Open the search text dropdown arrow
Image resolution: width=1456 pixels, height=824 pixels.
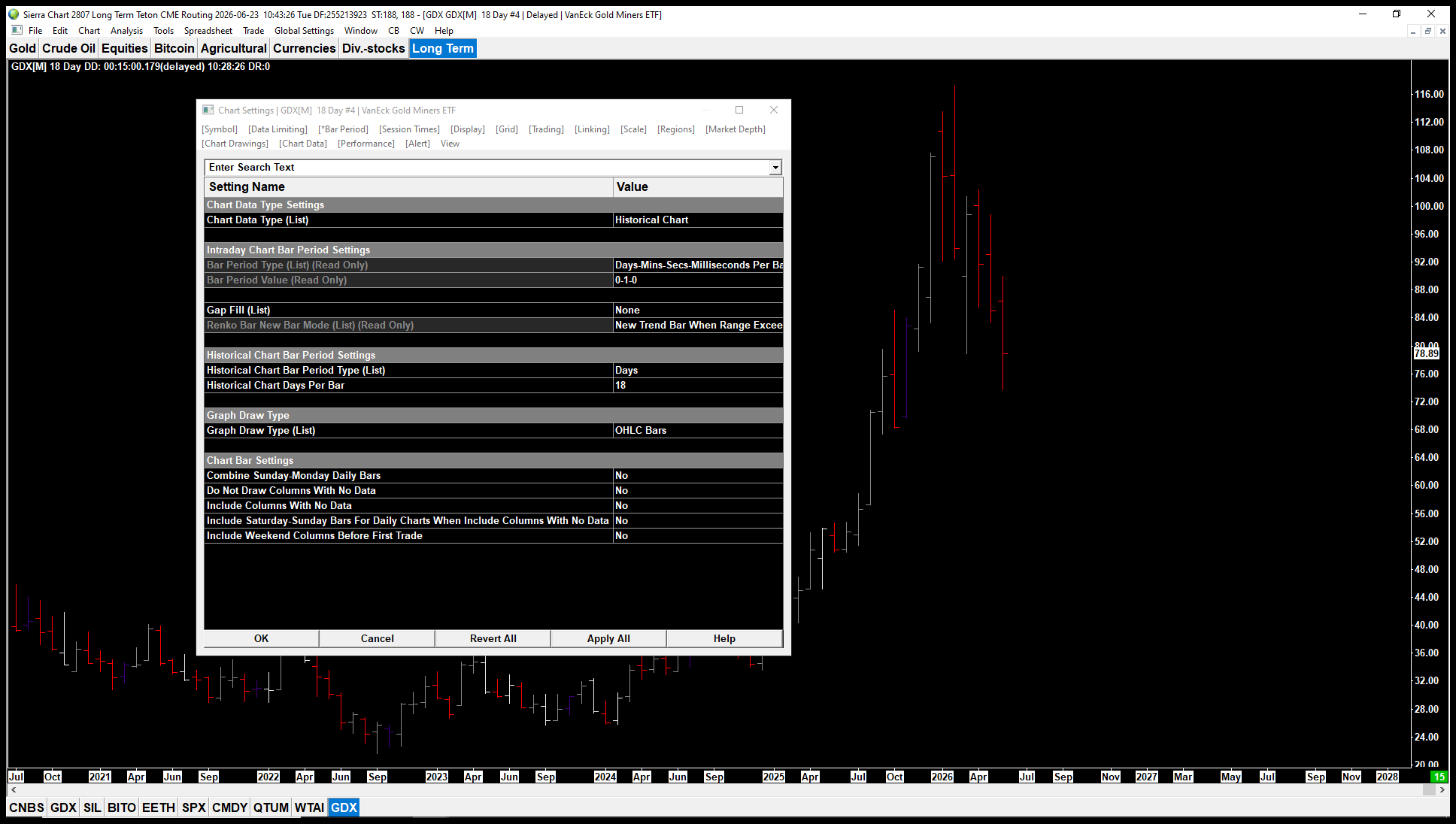(775, 168)
